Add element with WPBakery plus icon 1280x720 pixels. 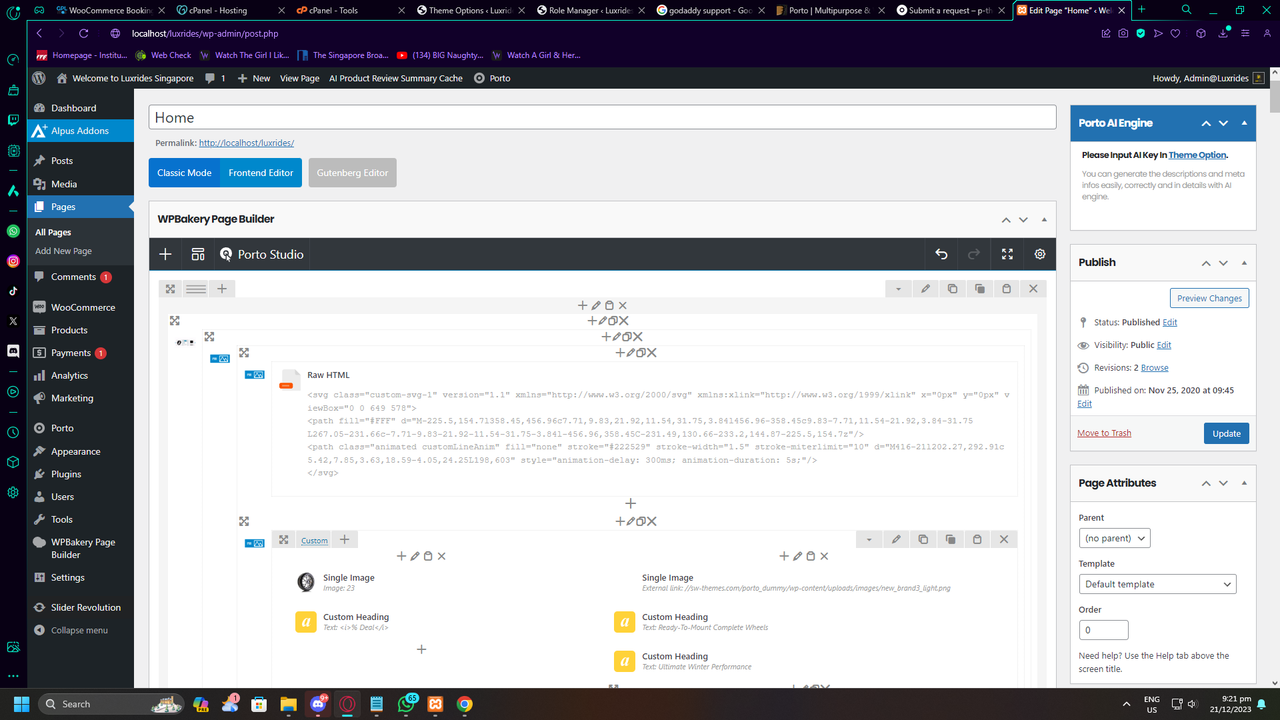(x=165, y=254)
